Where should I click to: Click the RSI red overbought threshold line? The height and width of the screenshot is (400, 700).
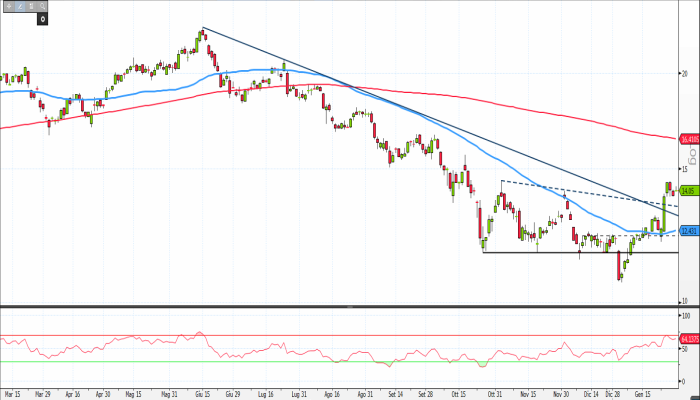pos(300,336)
